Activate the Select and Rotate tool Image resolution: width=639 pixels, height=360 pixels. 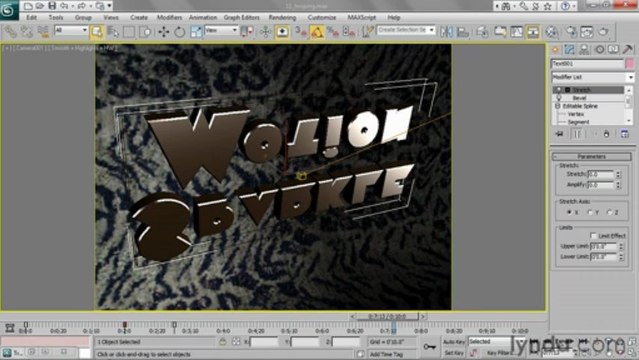coord(179,32)
